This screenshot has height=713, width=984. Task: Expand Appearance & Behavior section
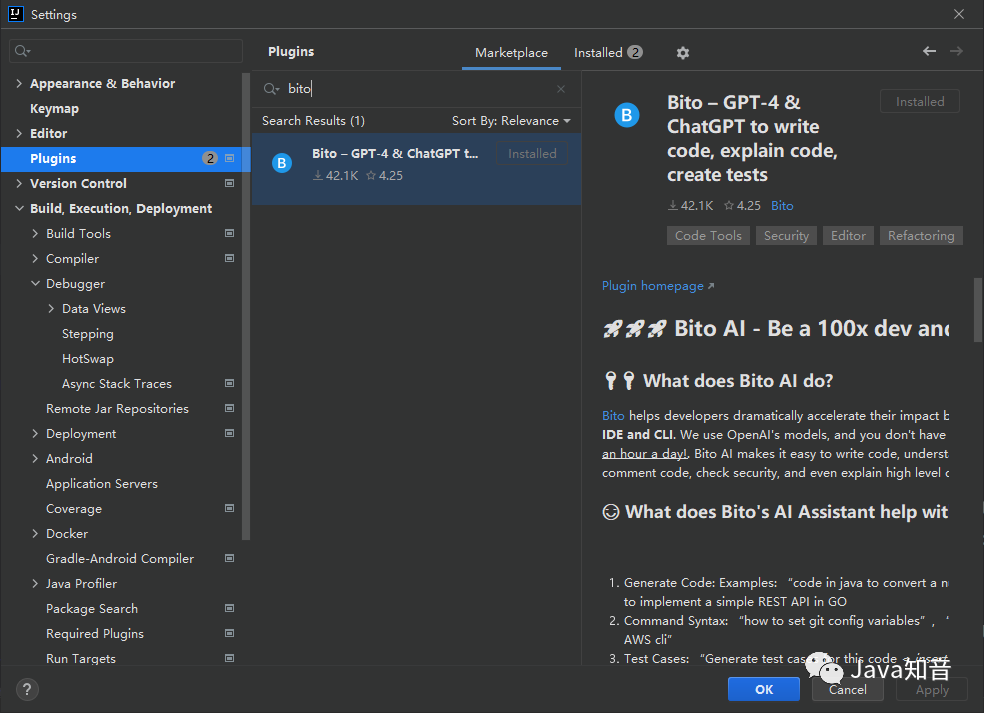click(19, 83)
